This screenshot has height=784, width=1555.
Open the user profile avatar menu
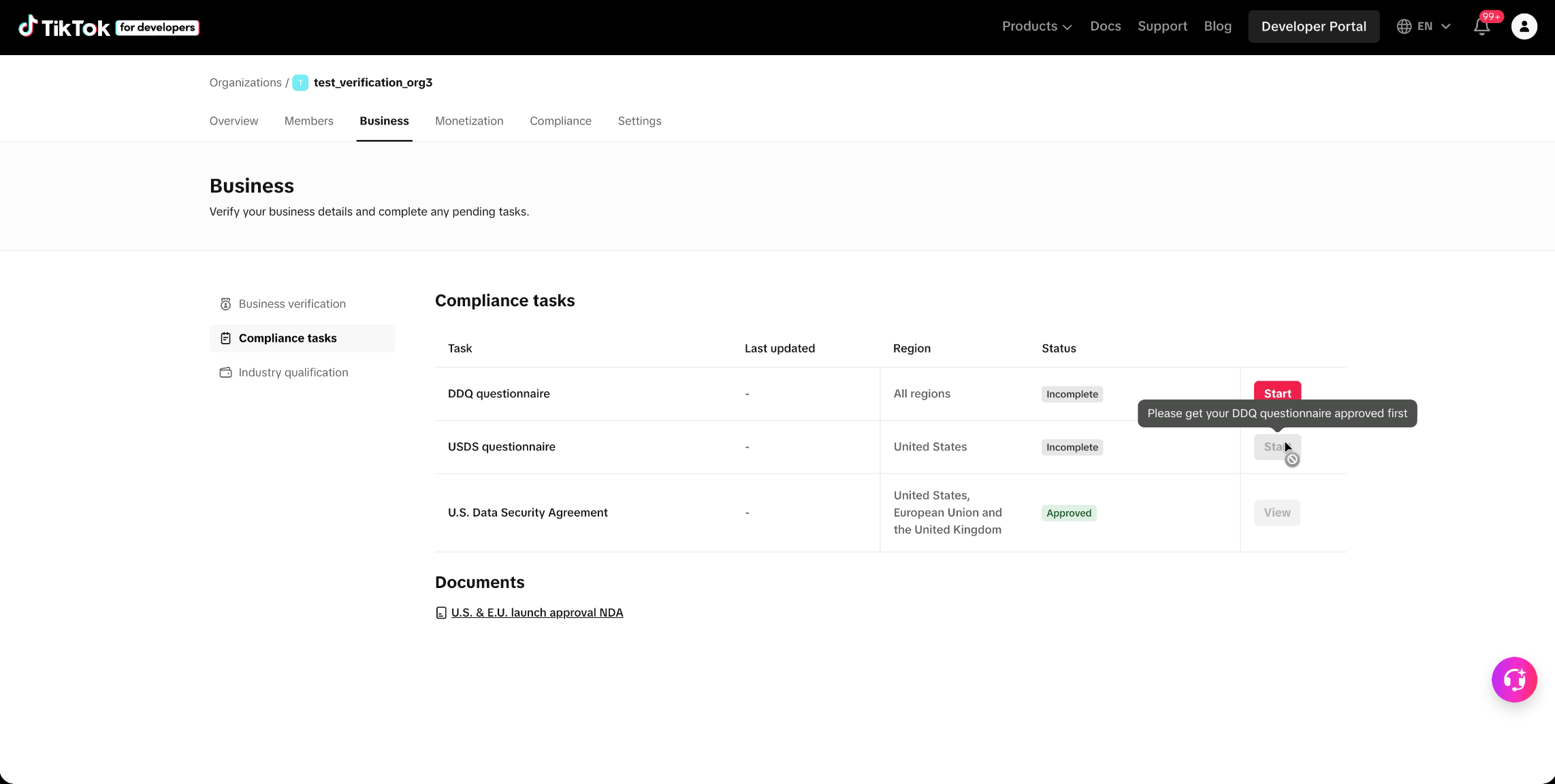point(1524,27)
